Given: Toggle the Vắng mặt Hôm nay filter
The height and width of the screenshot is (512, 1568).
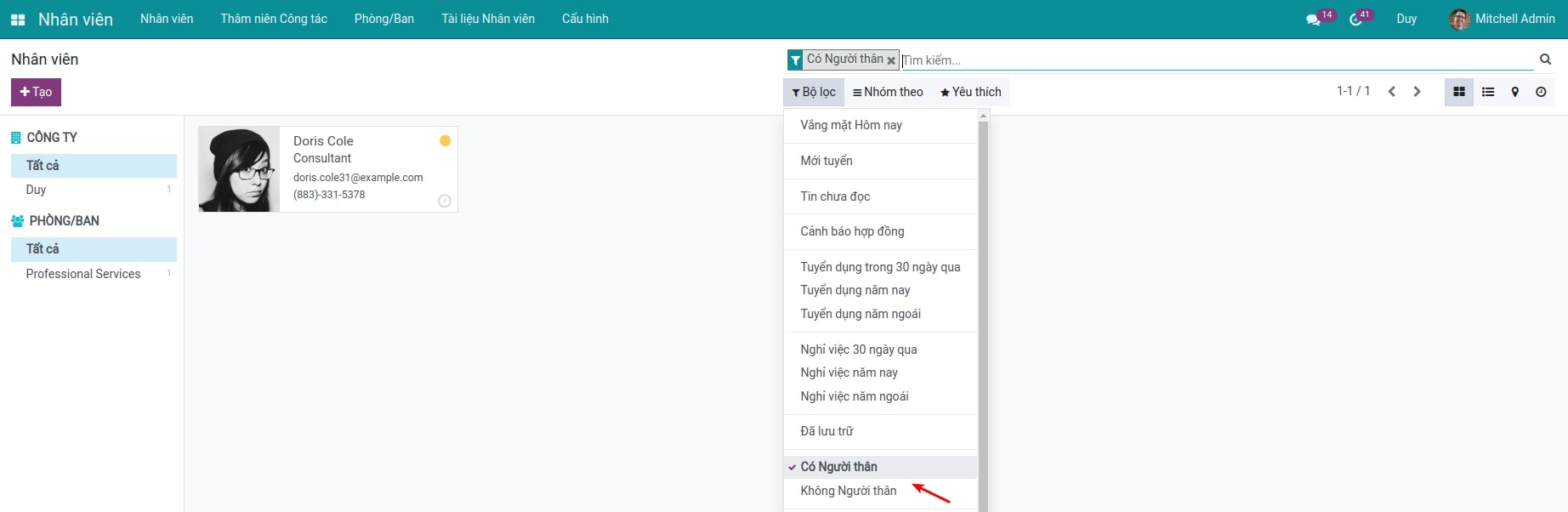Looking at the screenshot, I should (x=850, y=125).
